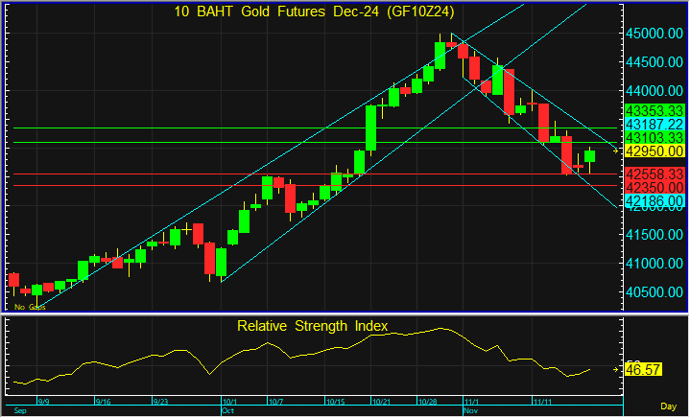The width and height of the screenshot is (690, 418).
Task: Select the green 43353.33 price label
Action: pos(654,108)
